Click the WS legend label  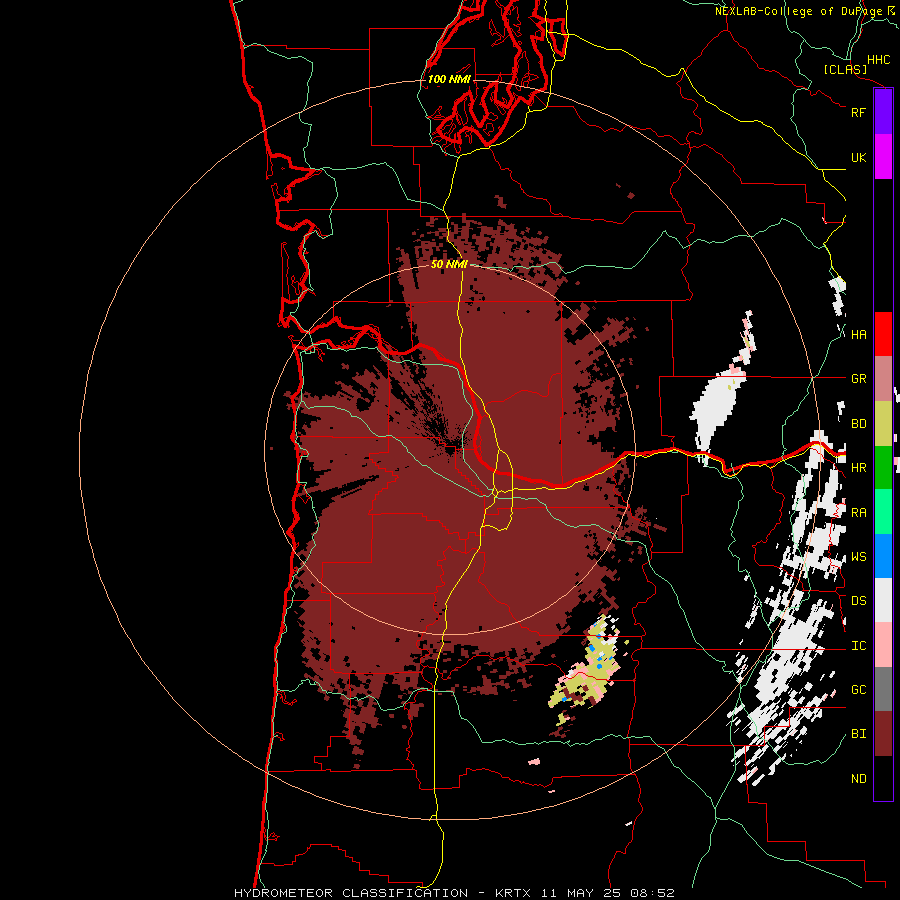pyautogui.click(x=858, y=557)
